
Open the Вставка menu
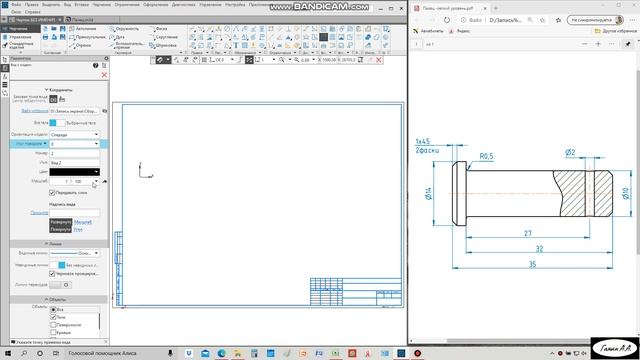click(x=82, y=4)
